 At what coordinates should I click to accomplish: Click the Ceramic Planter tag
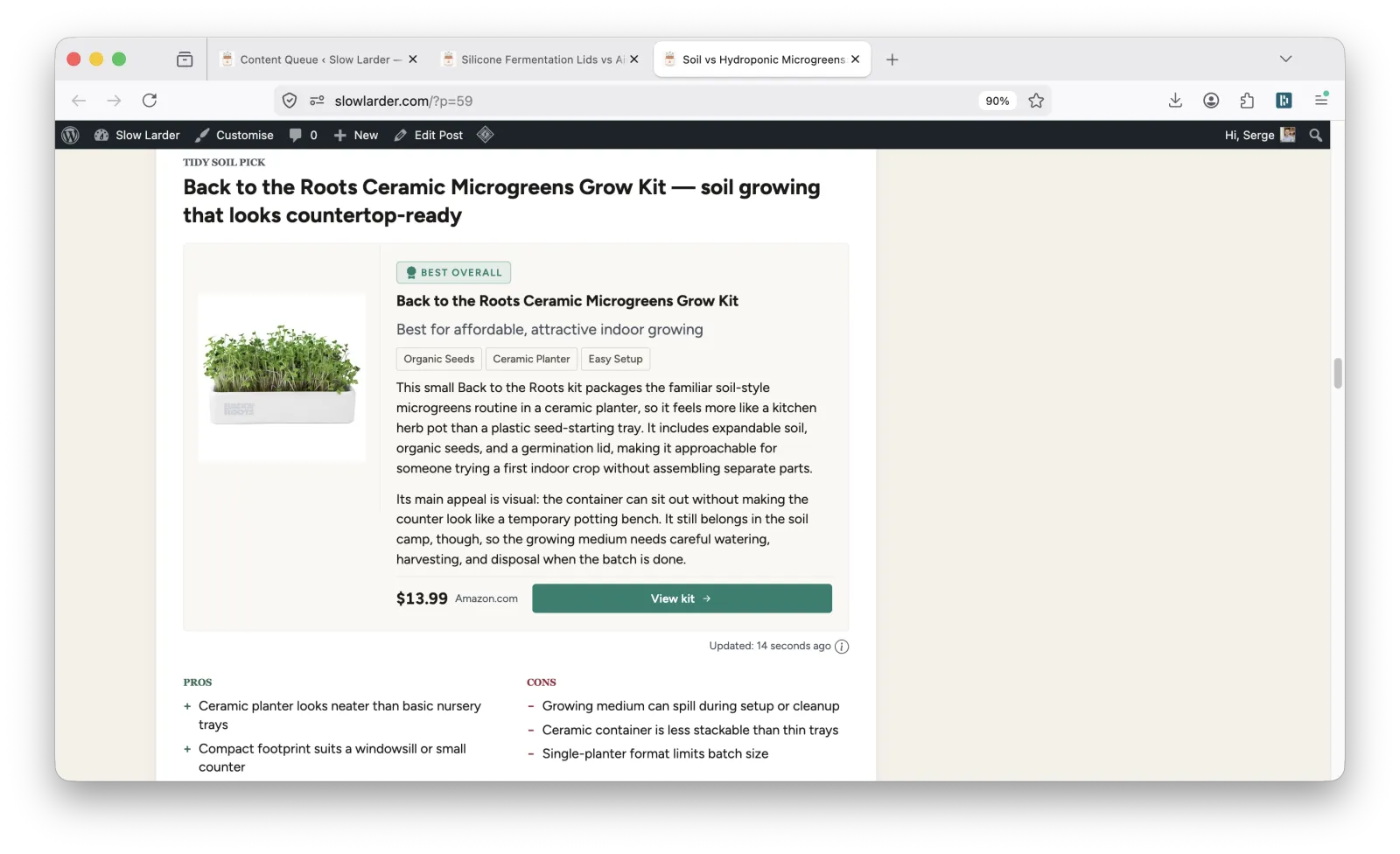531,359
